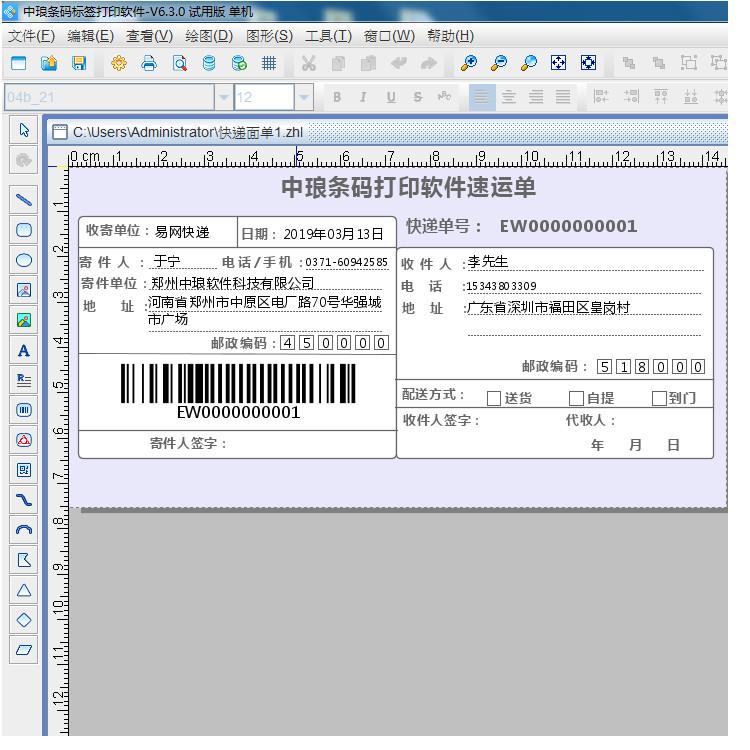The height and width of the screenshot is (750, 750).
Task: Save the label with the floppy icon
Action: pos(79,63)
